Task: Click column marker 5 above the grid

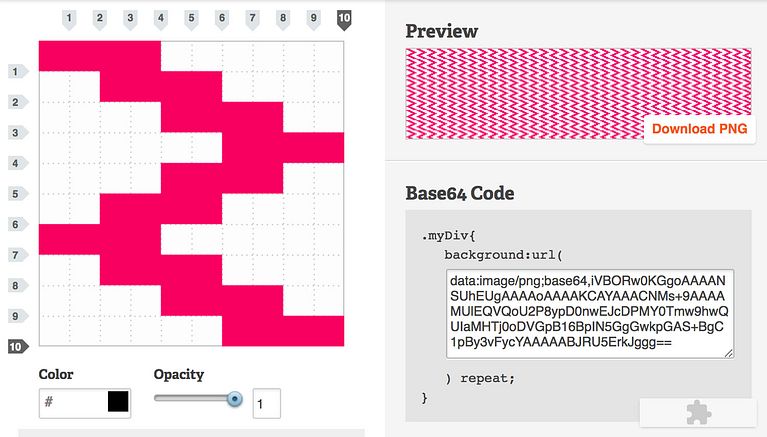Action: coord(191,18)
